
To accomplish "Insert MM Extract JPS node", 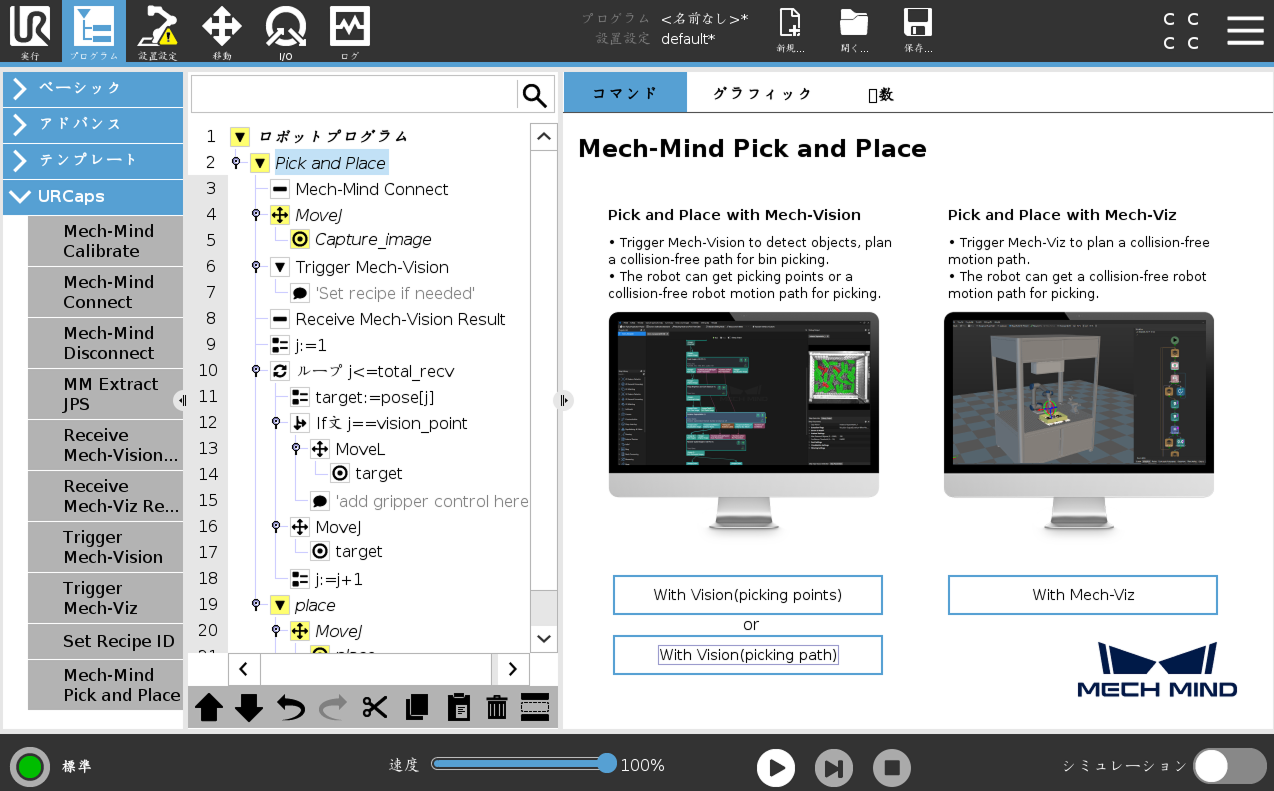I will click(106, 394).
